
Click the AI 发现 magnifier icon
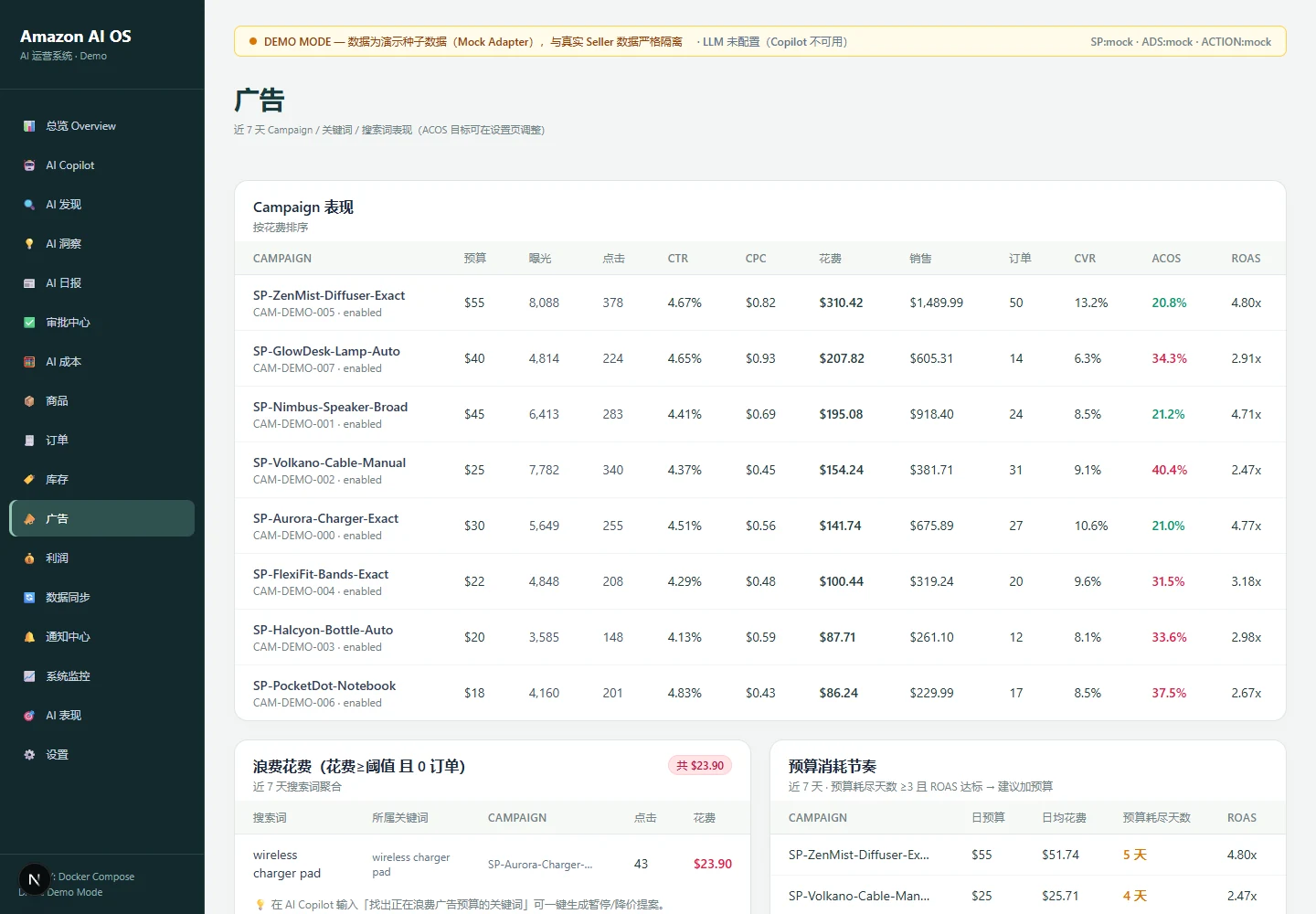(29, 205)
